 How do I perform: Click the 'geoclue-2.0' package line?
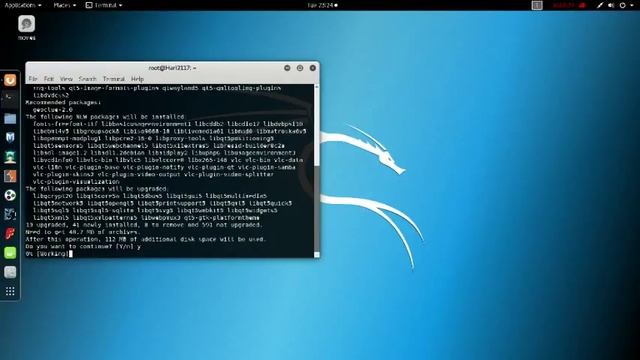[x=53, y=110]
